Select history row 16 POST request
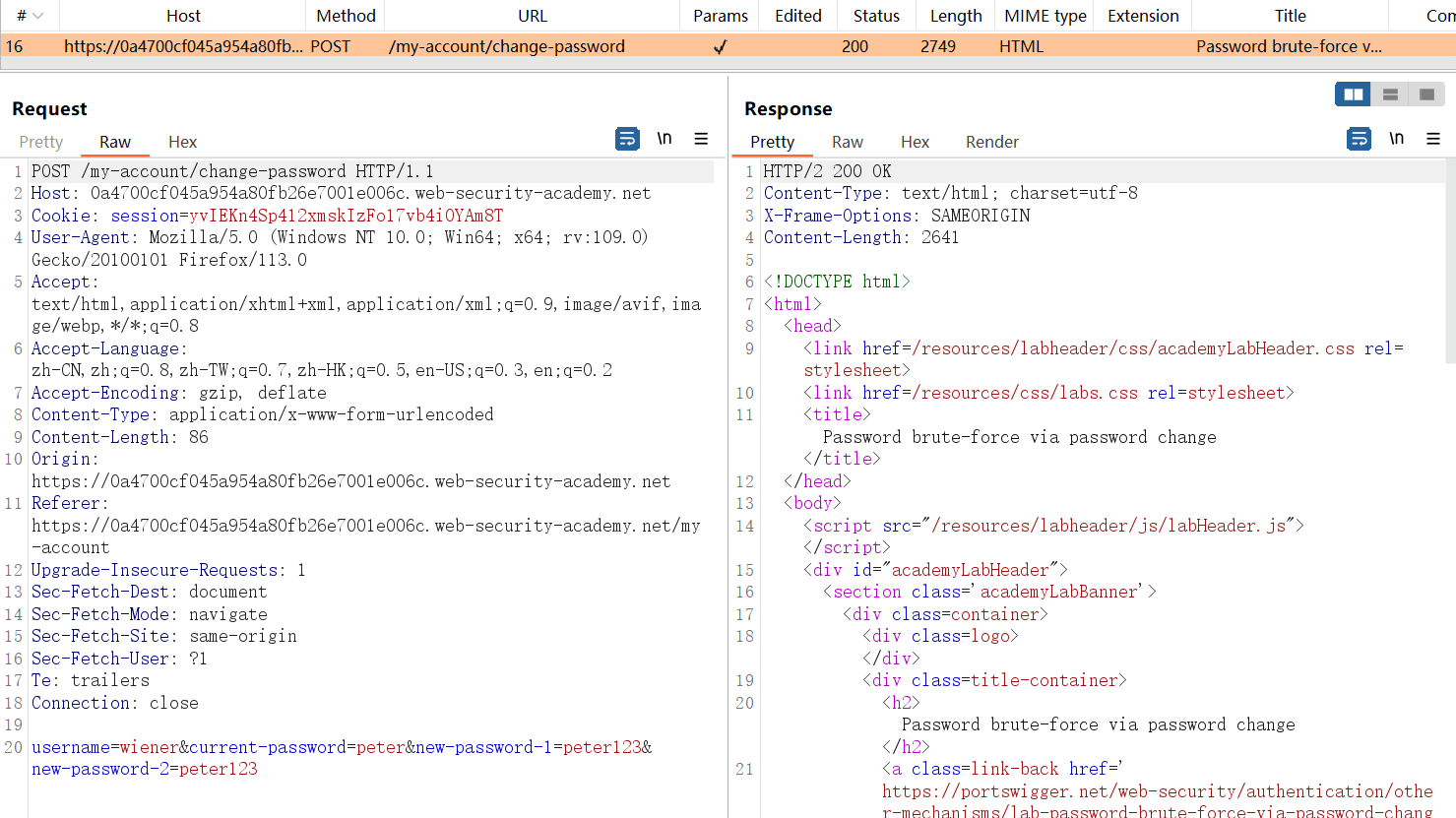Image resolution: width=1456 pixels, height=818 pixels. tap(506, 46)
